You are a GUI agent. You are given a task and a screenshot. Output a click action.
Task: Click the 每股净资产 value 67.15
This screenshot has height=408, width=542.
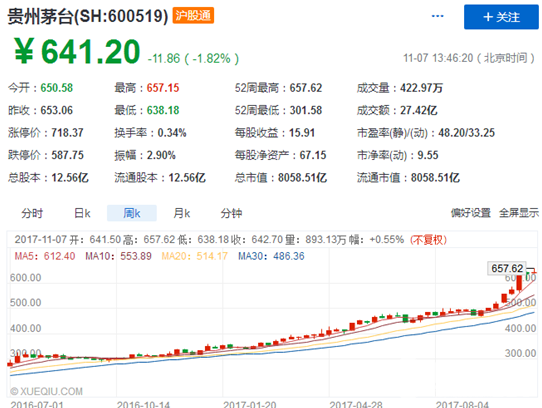[x=312, y=155]
